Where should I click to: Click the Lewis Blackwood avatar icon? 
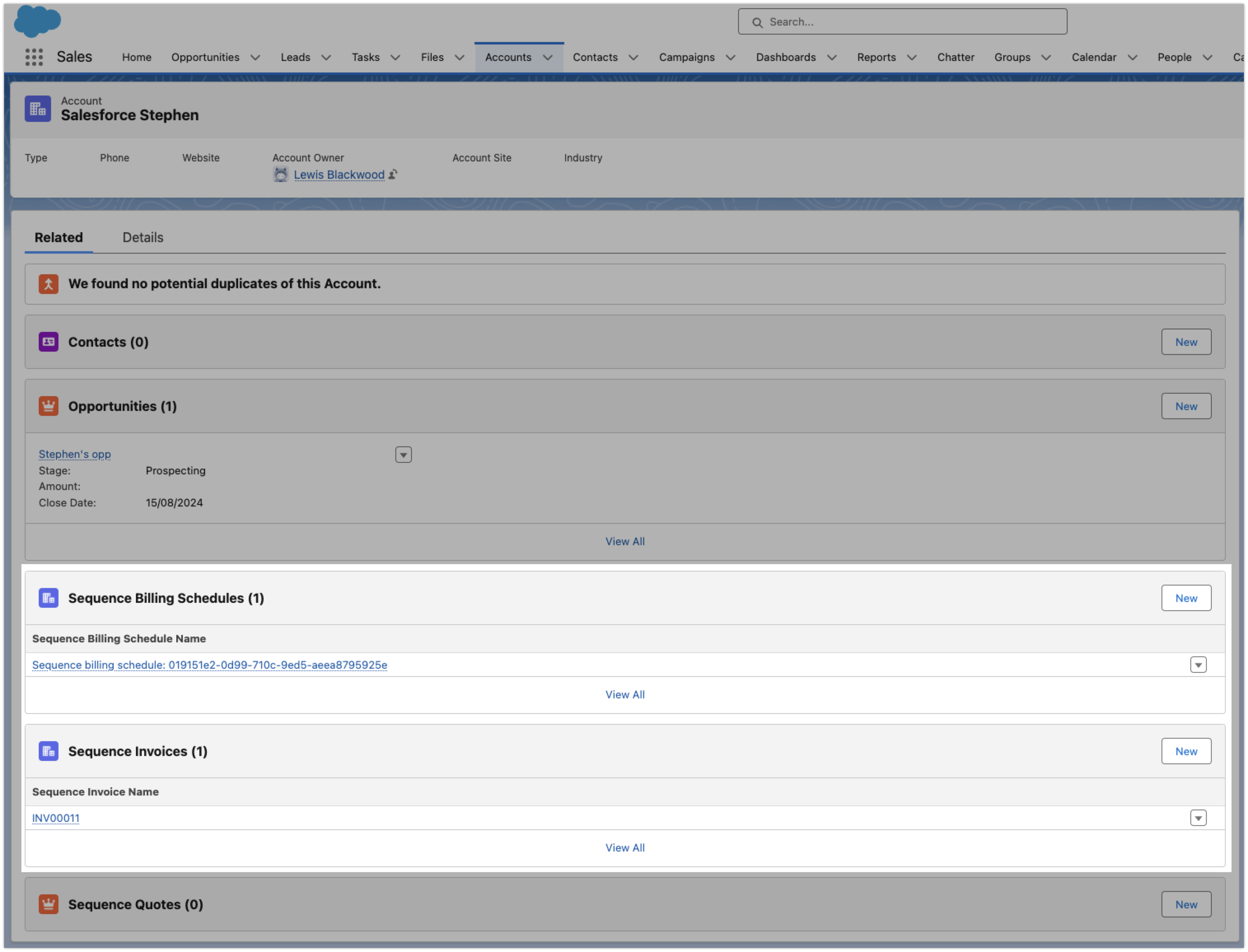pos(281,175)
